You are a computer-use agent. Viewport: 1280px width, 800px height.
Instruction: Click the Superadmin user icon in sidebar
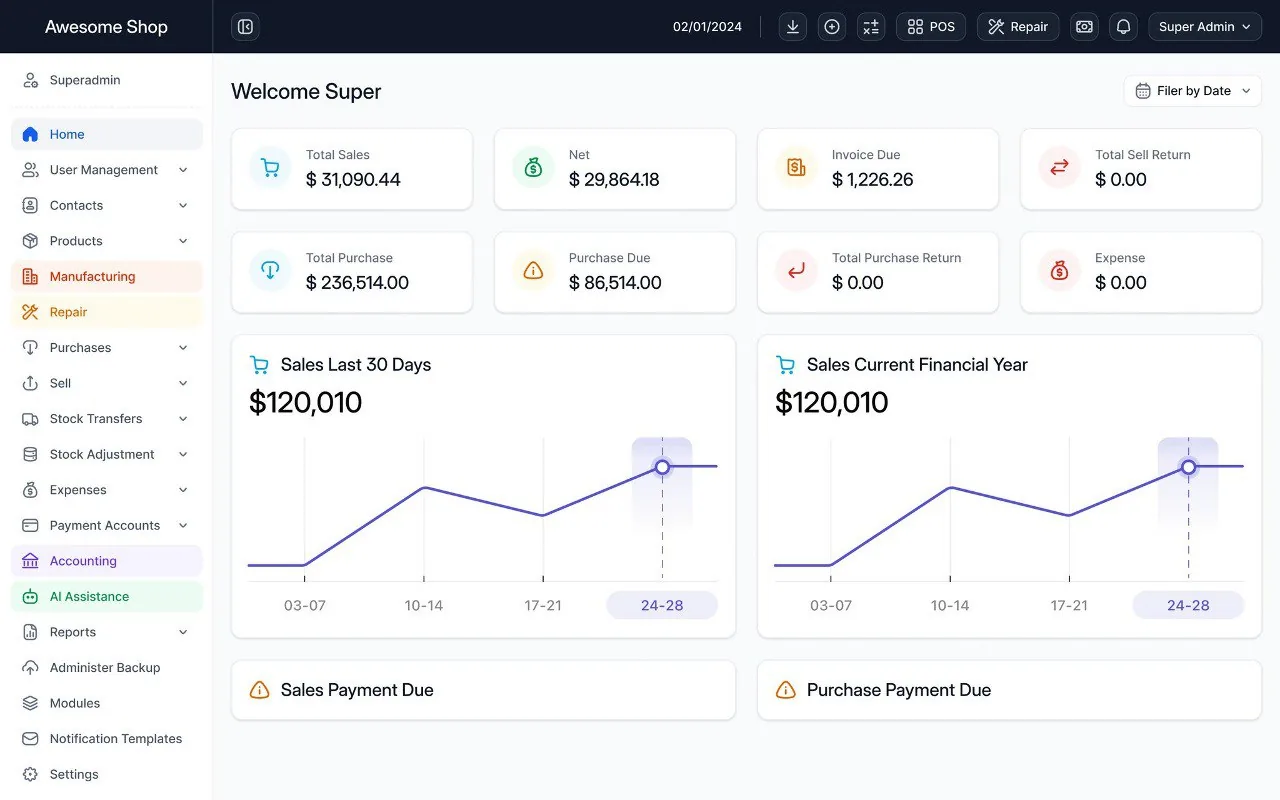click(x=30, y=80)
